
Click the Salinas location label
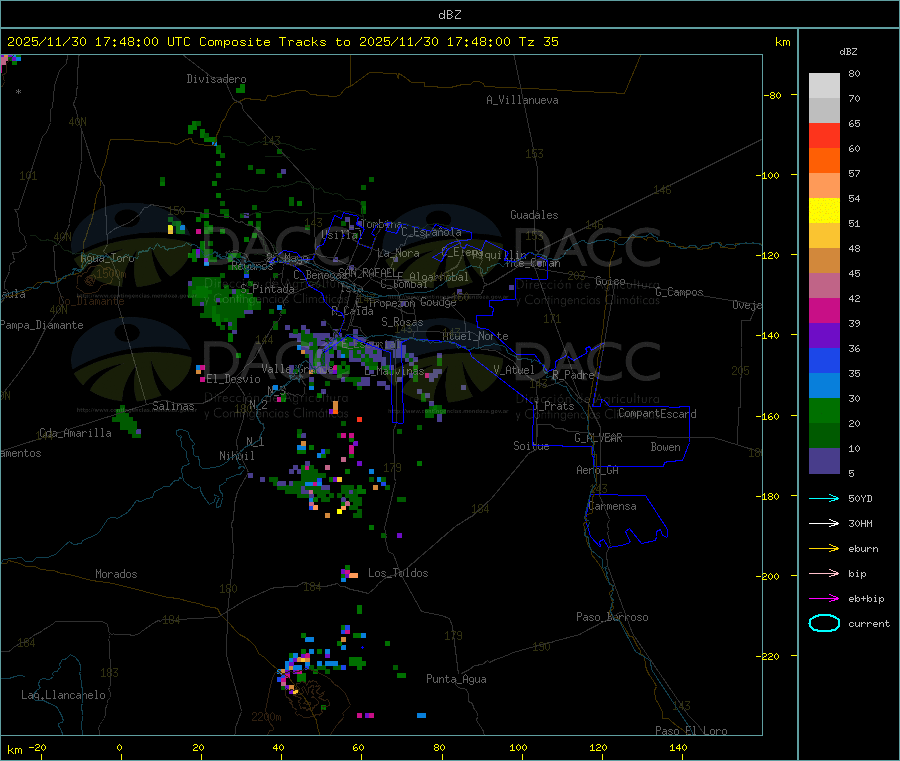pos(173,406)
